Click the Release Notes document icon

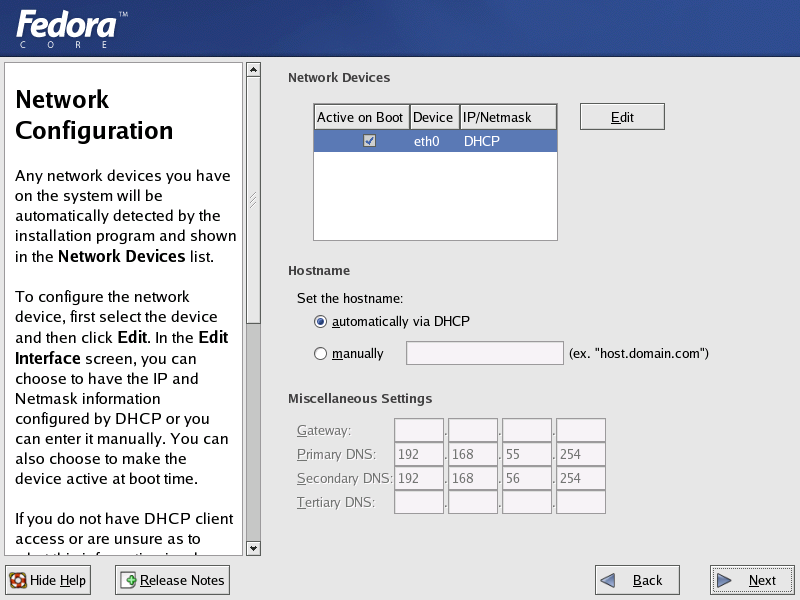tap(128, 580)
